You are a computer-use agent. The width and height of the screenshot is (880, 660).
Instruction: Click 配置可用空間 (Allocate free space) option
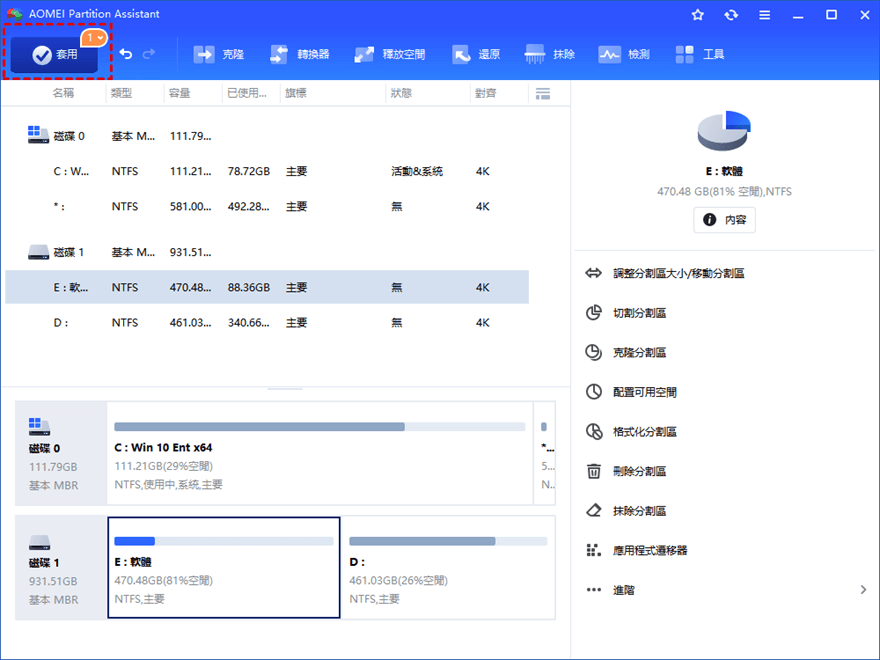(645, 392)
